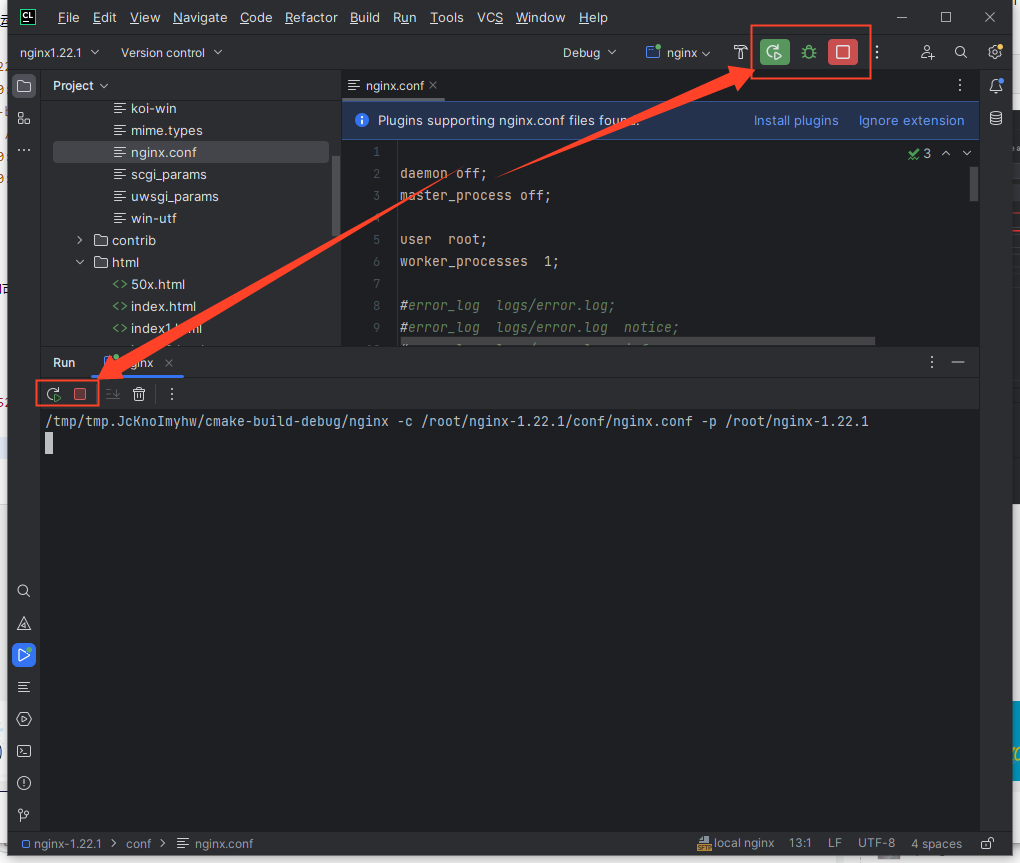Show notifications via the bell icon

(996, 86)
